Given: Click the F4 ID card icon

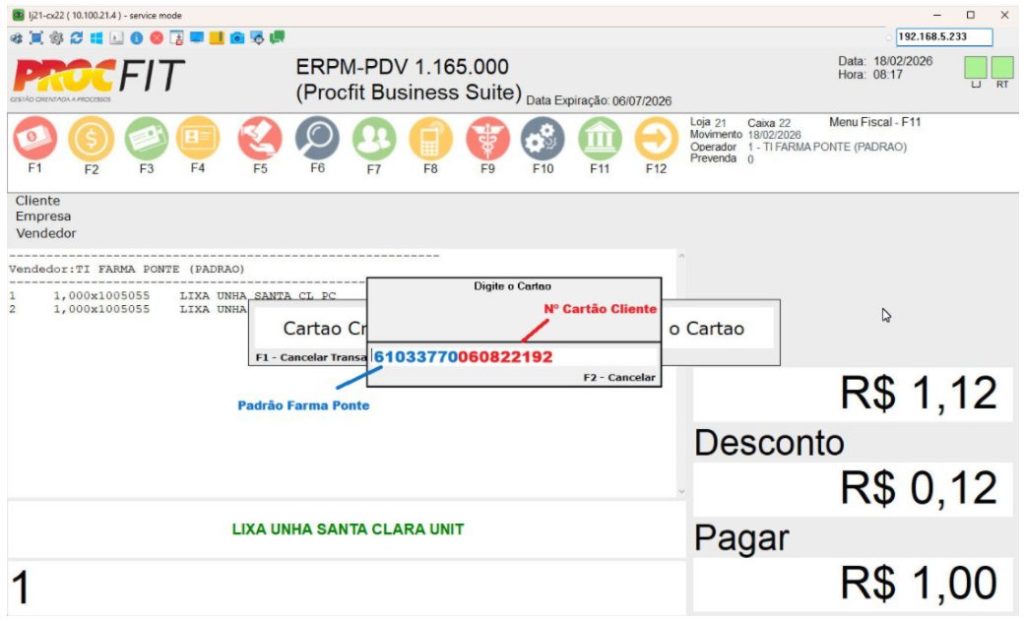Looking at the screenshot, I should click(x=198, y=139).
